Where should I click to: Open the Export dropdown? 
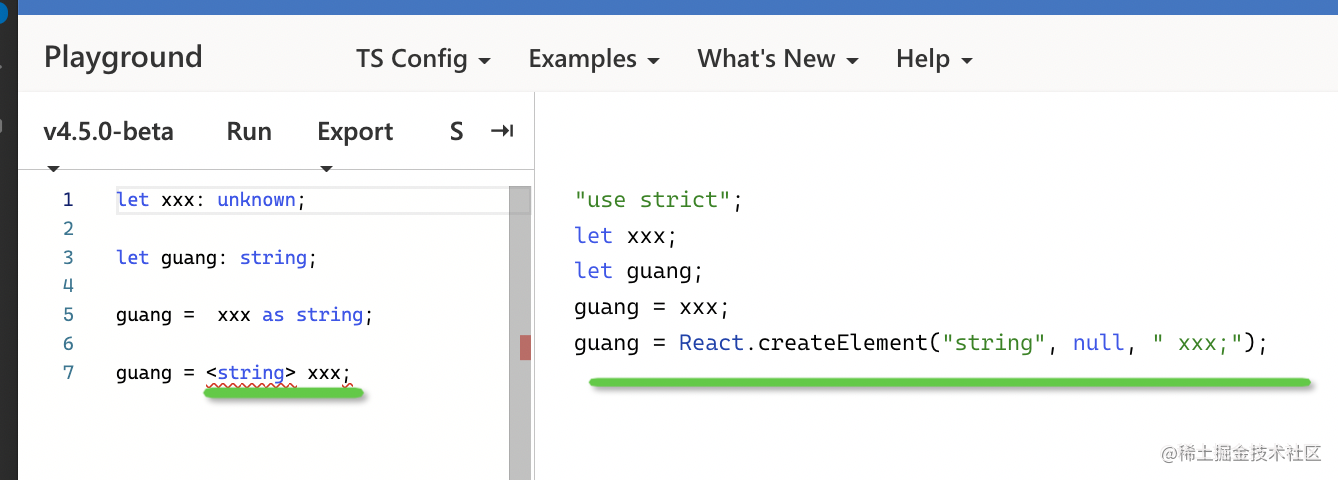coord(355,132)
